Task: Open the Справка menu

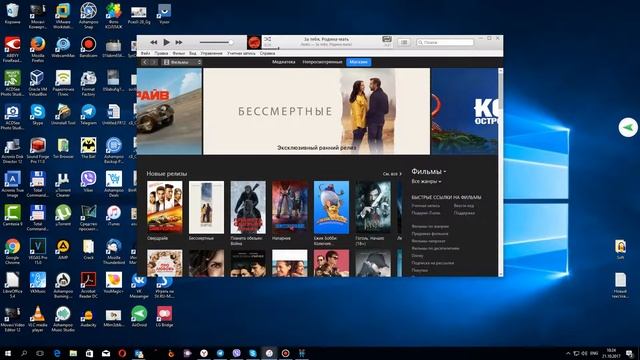Action: (267, 53)
